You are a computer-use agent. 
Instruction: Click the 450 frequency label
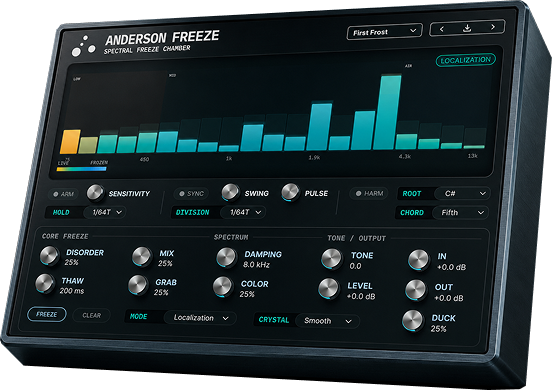pos(144,159)
